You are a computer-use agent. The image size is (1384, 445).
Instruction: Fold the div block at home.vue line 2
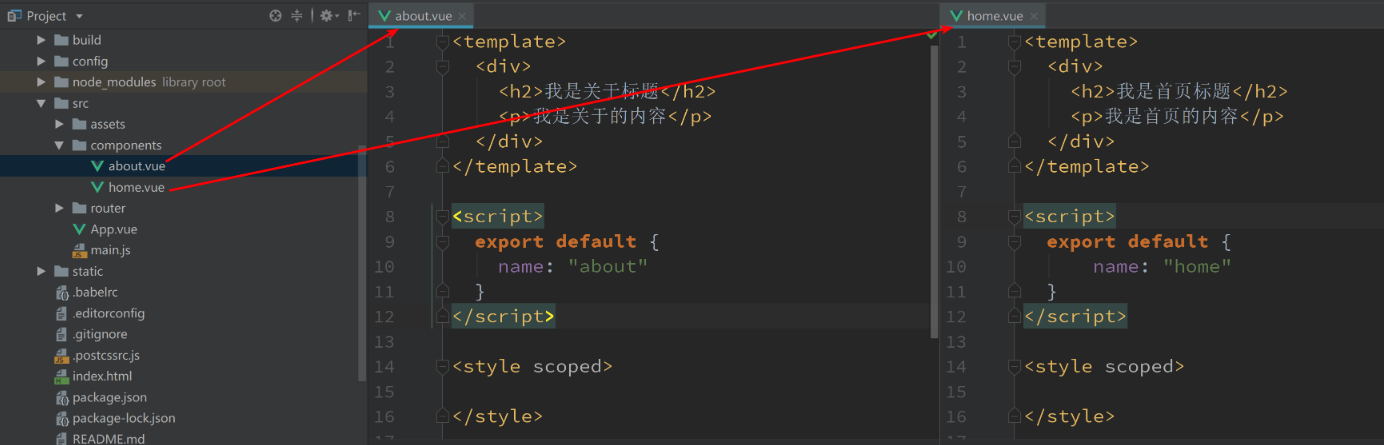click(x=1014, y=67)
